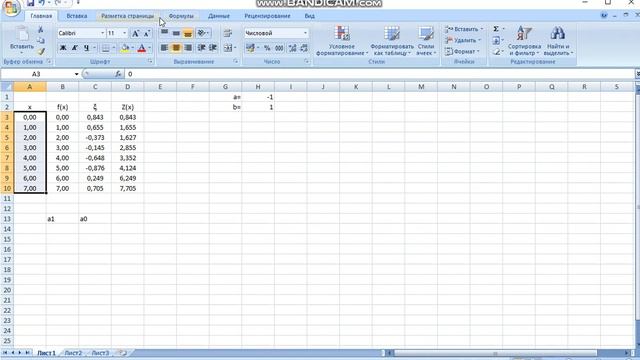Image resolution: width=640 pixels, height=360 pixels.
Task: Expand Шрифт group dialog launcher
Action: [150, 61]
